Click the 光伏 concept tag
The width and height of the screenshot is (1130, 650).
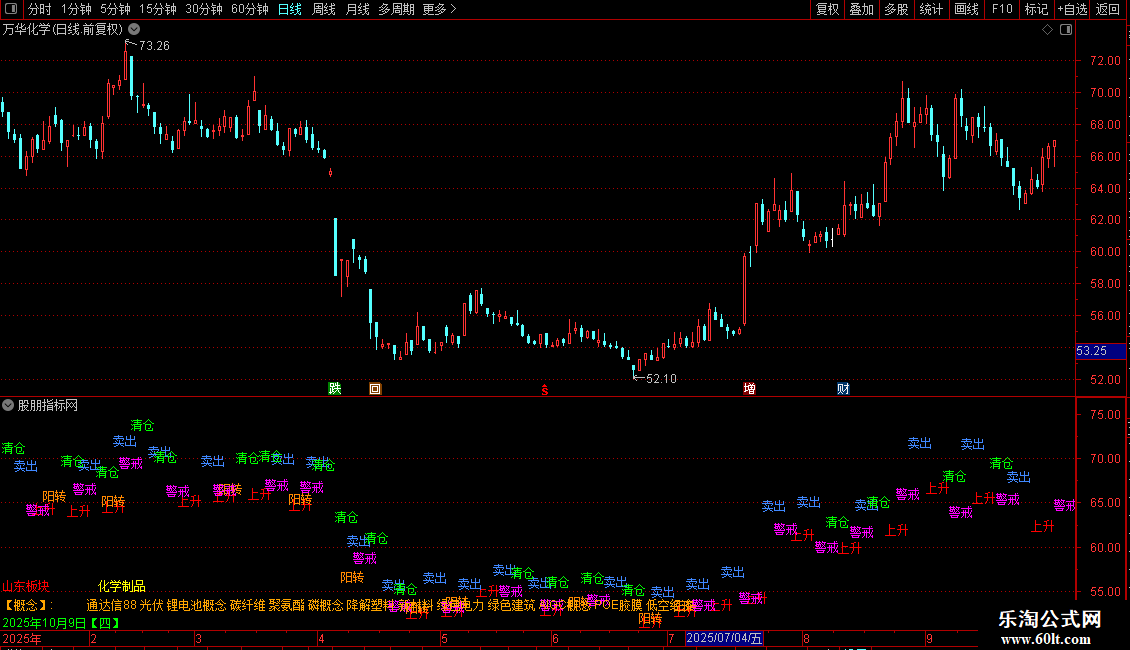click(151, 605)
